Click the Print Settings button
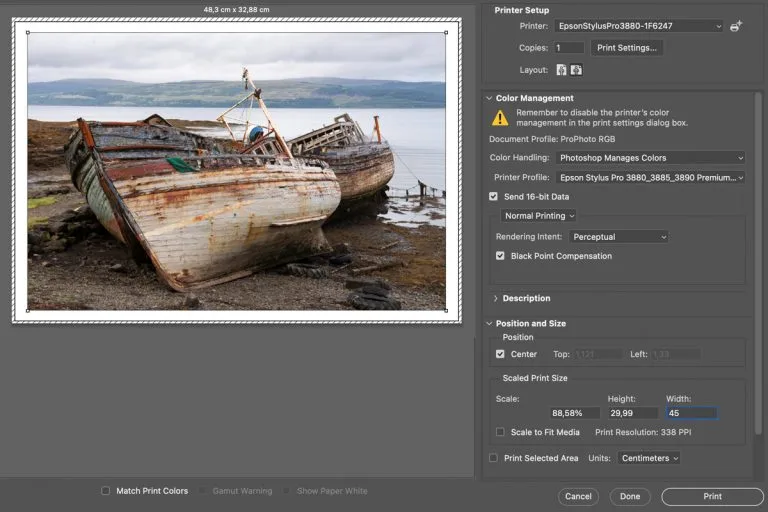 (x=627, y=48)
